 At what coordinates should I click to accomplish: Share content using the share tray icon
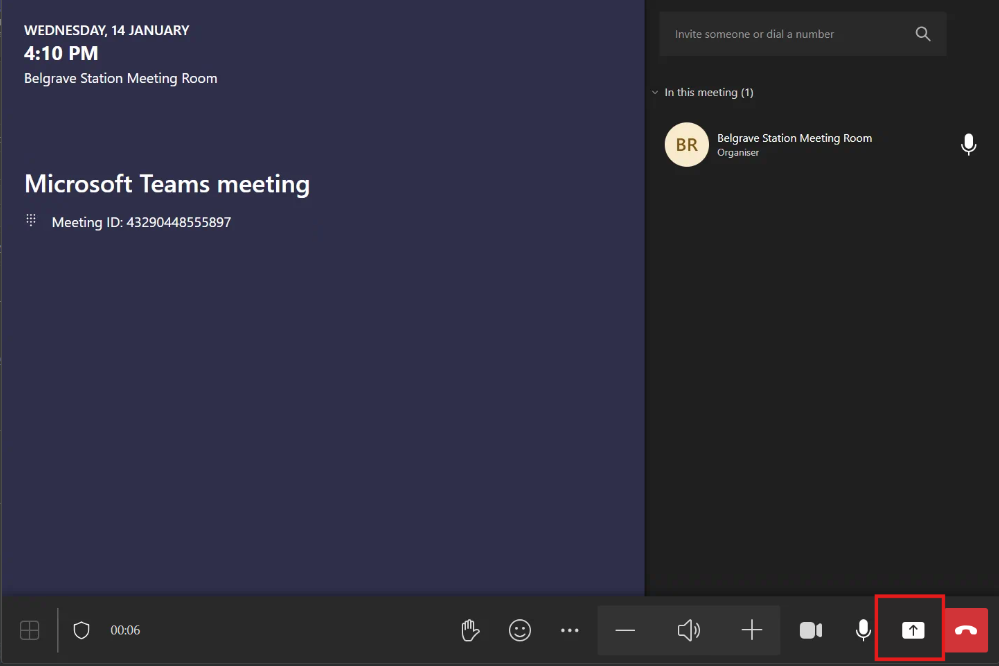tap(913, 630)
